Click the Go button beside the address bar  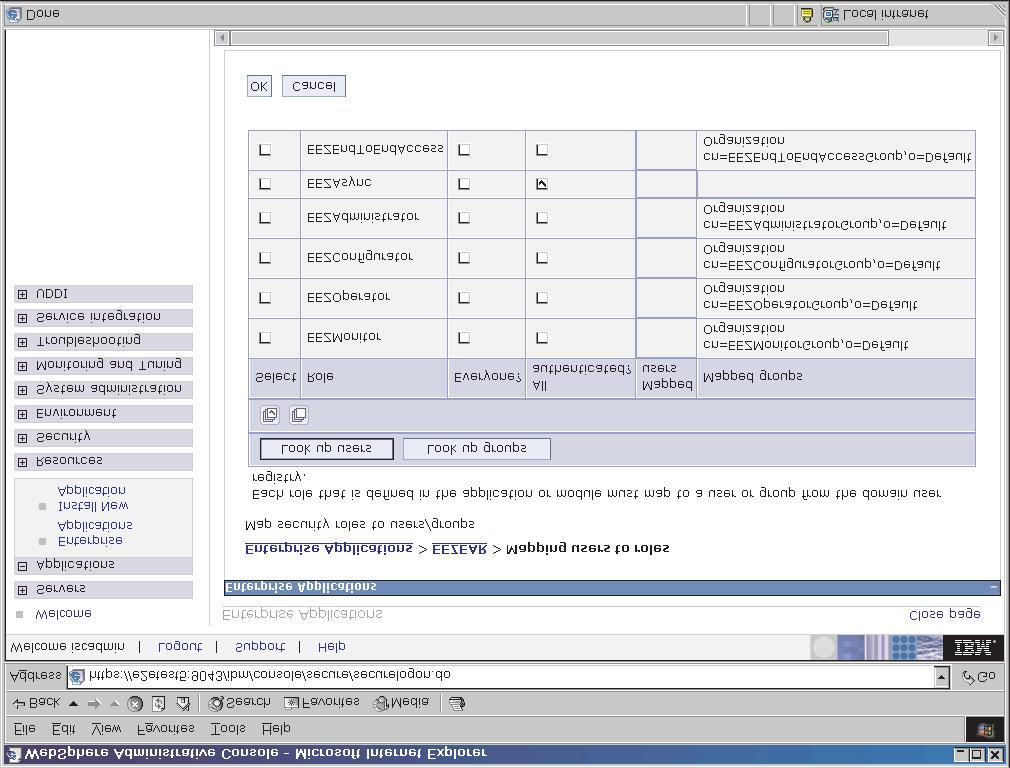point(978,677)
